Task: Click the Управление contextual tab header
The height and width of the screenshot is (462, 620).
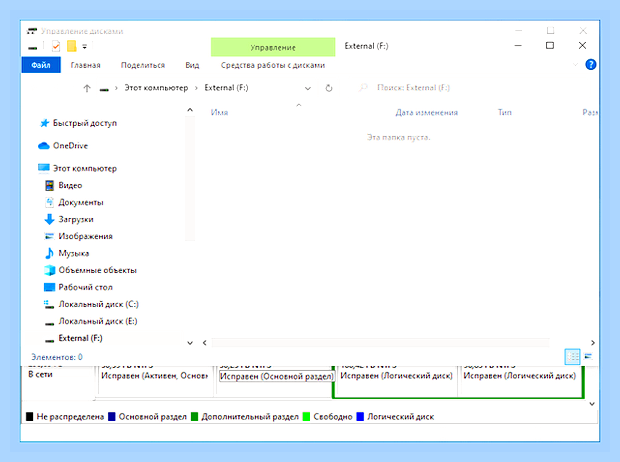Action: (273, 47)
